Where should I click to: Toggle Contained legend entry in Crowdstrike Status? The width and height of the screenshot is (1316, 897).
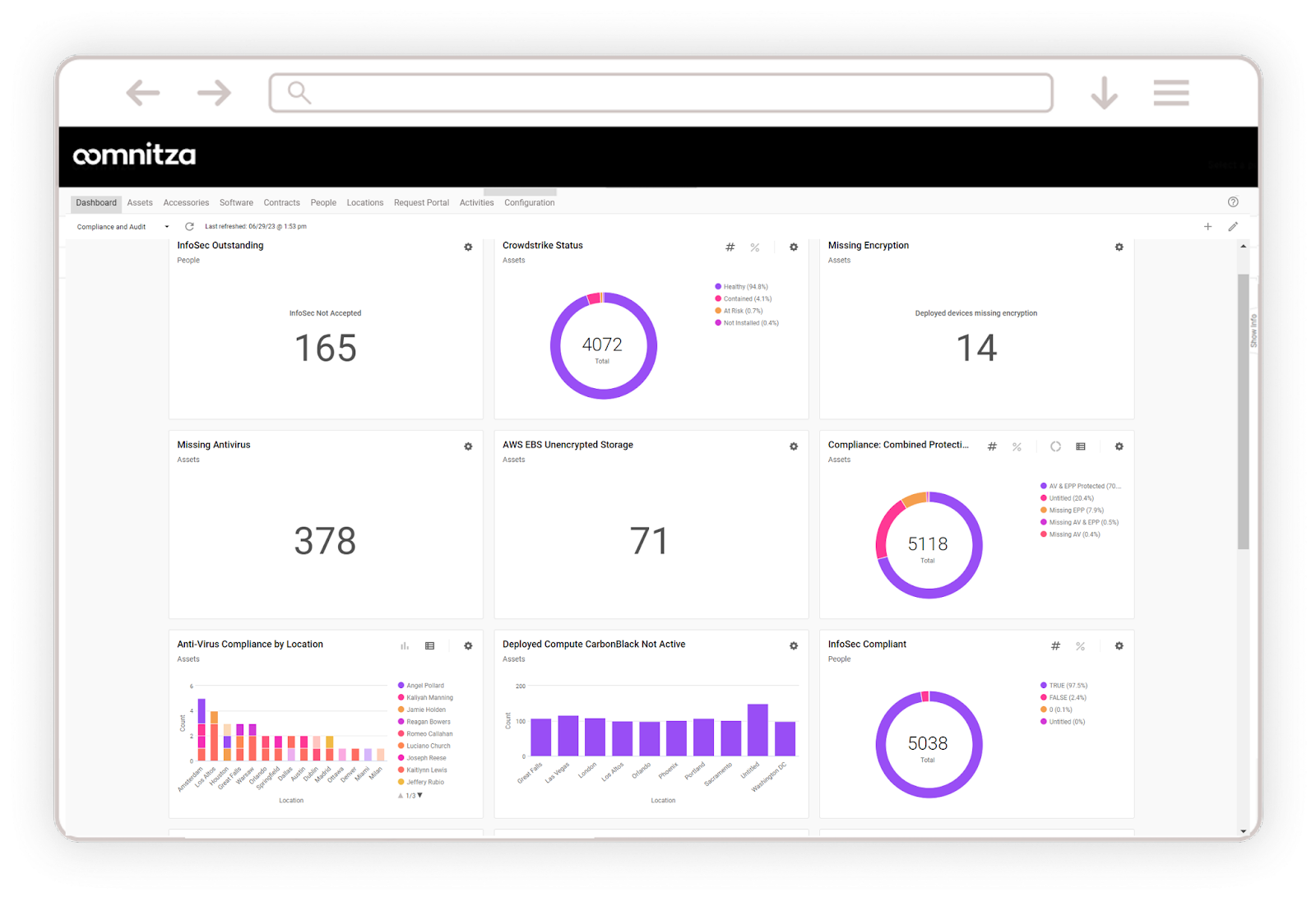744,299
